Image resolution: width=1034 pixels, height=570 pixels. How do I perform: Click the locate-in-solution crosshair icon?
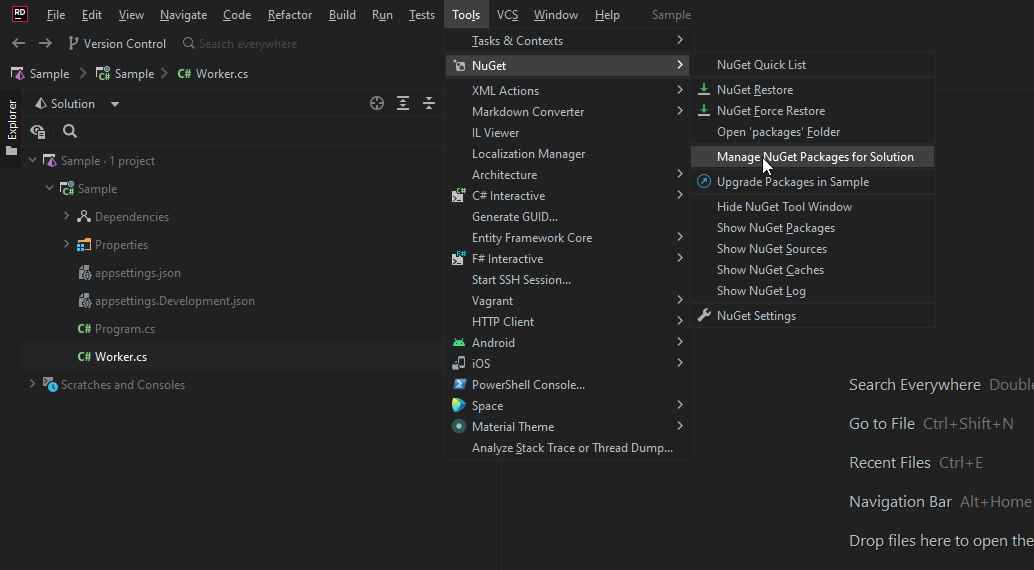377,103
